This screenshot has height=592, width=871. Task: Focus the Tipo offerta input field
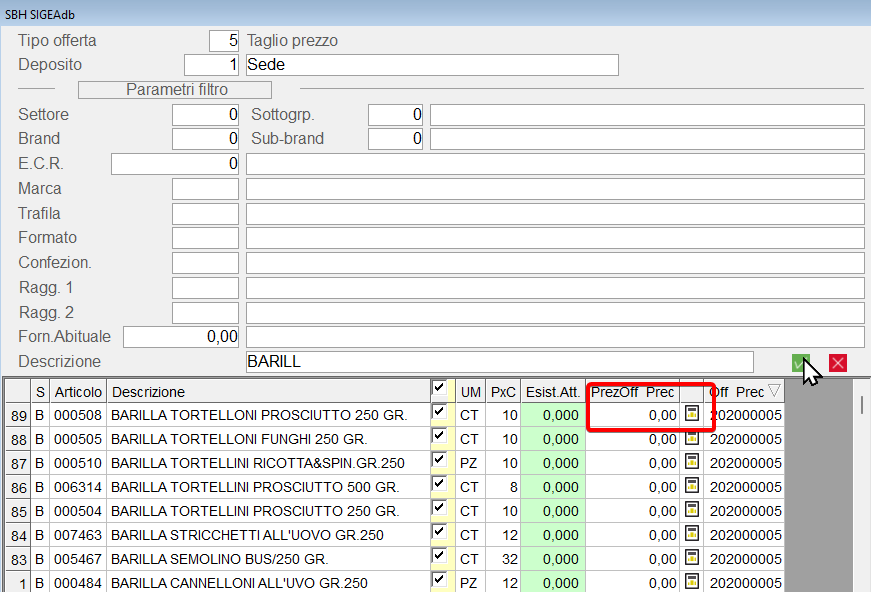click(224, 41)
